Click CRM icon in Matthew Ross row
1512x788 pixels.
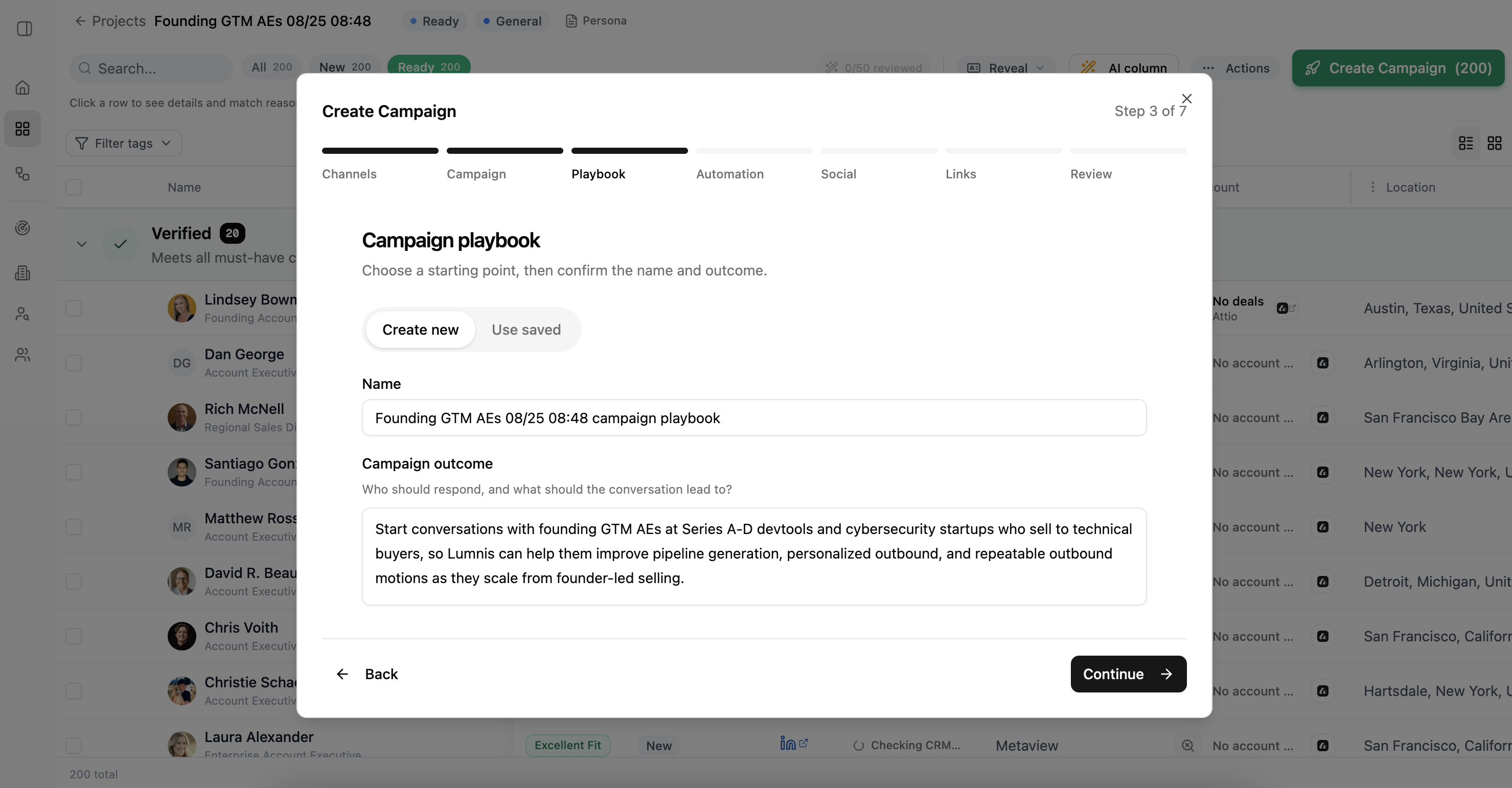(x=1322, y=527)
